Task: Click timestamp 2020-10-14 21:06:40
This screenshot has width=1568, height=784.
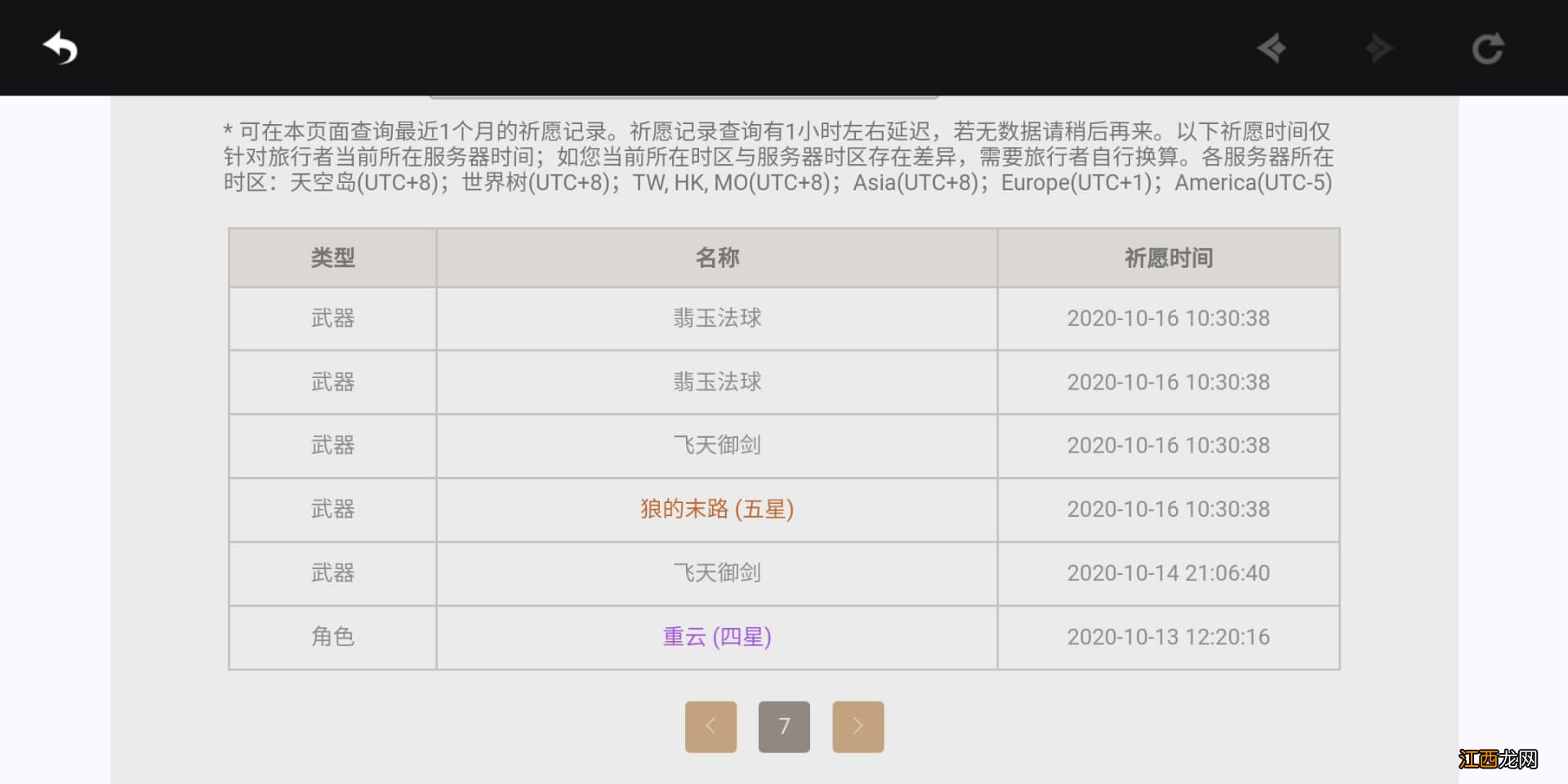Action: [1169, 572]
